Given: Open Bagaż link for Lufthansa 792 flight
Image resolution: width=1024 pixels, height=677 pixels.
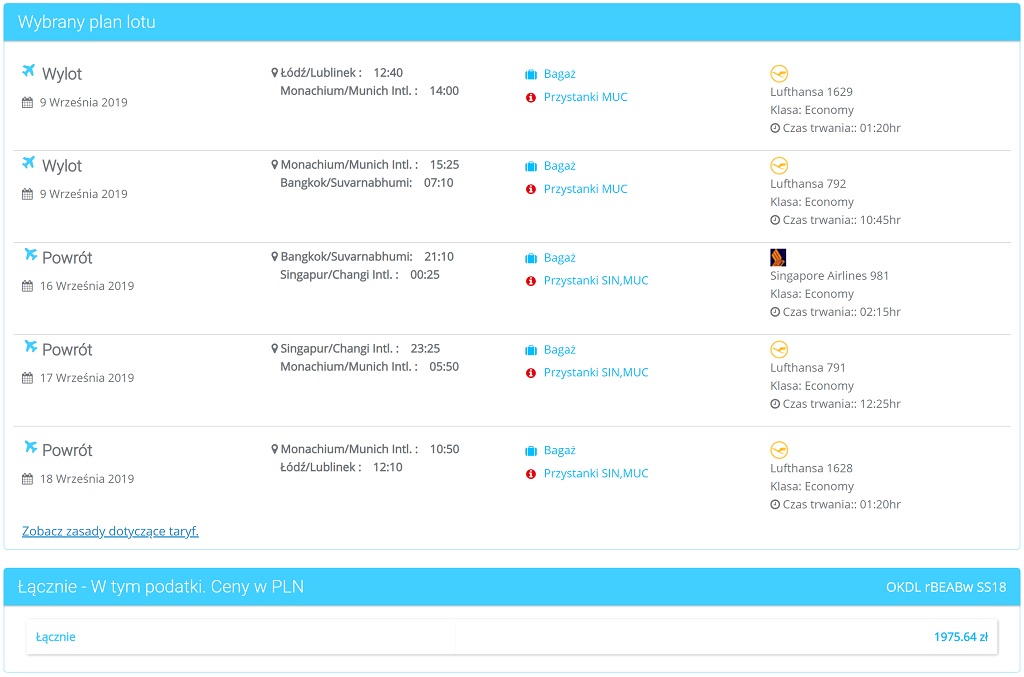Looking at the screenshot, I should tap(560, 166).
